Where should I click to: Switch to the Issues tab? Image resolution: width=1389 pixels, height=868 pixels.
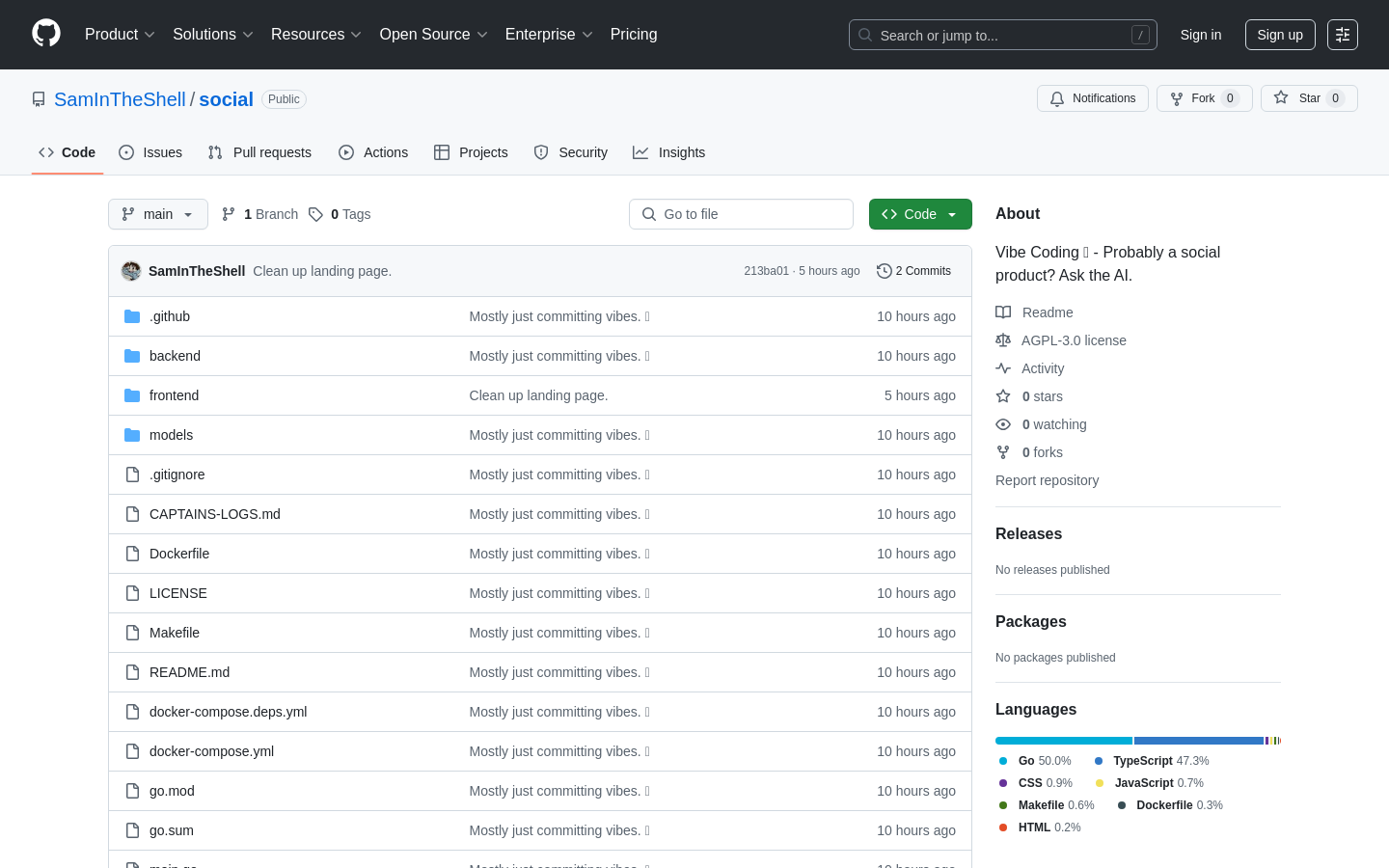(150, 152)
